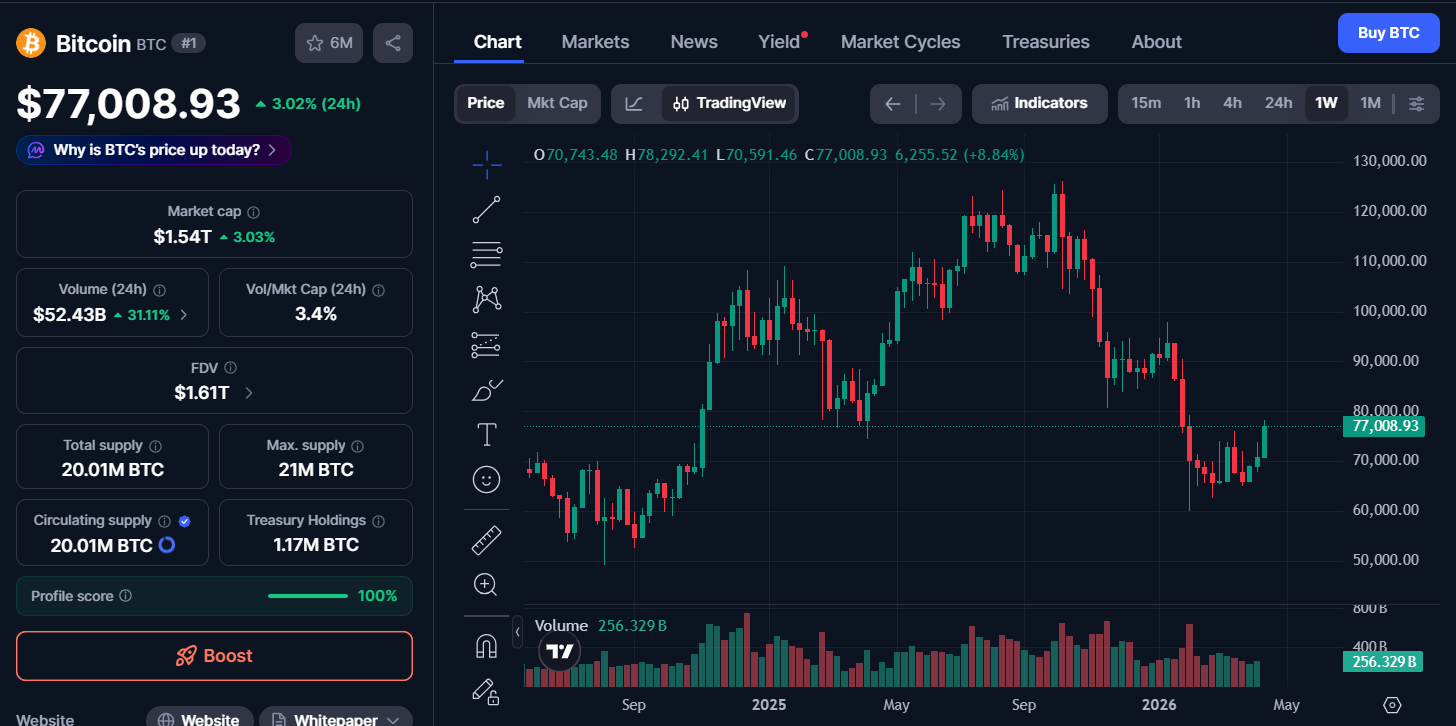Add Bitcoin to watchlist star button
Viewport: 1456px width, 726px height.
pyautogui.click(x=329, y=43)
